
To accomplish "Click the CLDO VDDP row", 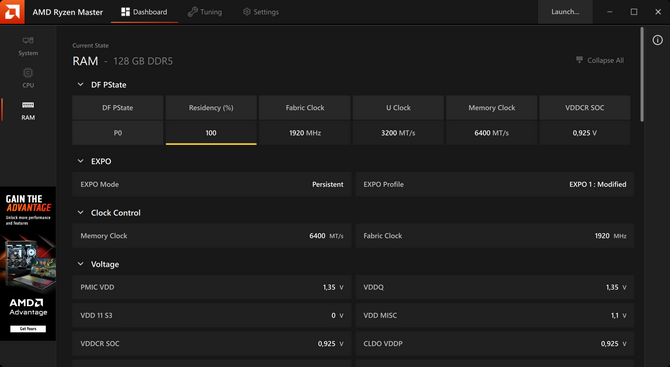I will (495, 344).
